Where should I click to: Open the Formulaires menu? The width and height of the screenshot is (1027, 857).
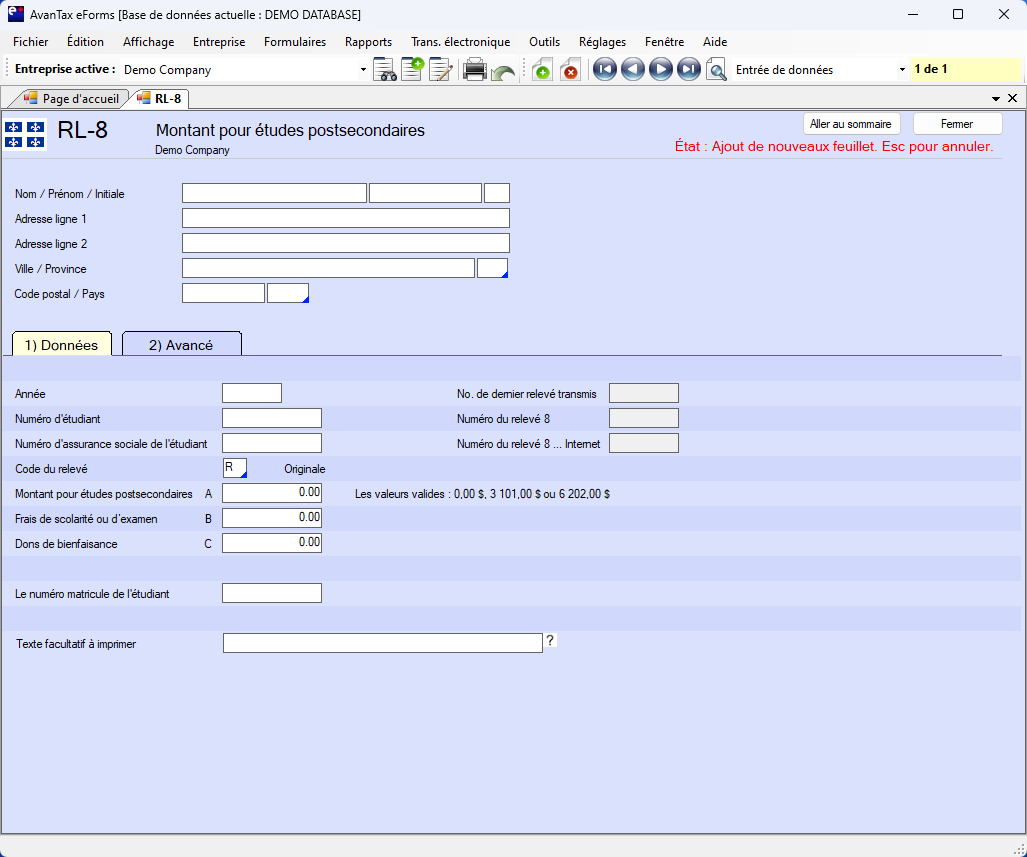pyautogui.click(x=295, y=42)
